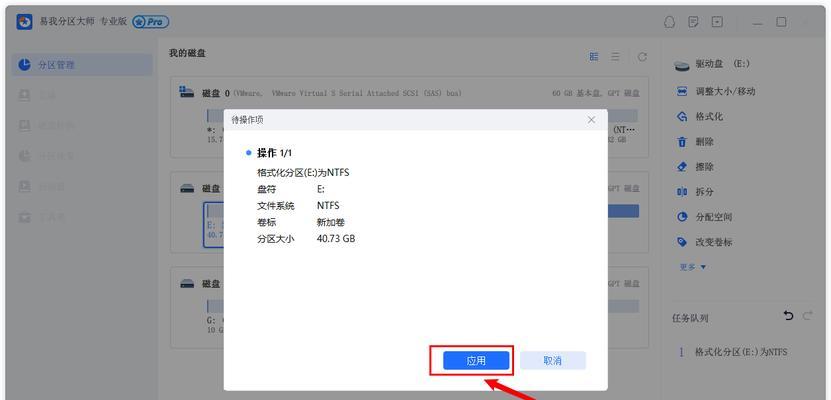Click the third disk's drive icon
Image resolution: width=831 pixels, height=400 pixels.
(187, 283)
